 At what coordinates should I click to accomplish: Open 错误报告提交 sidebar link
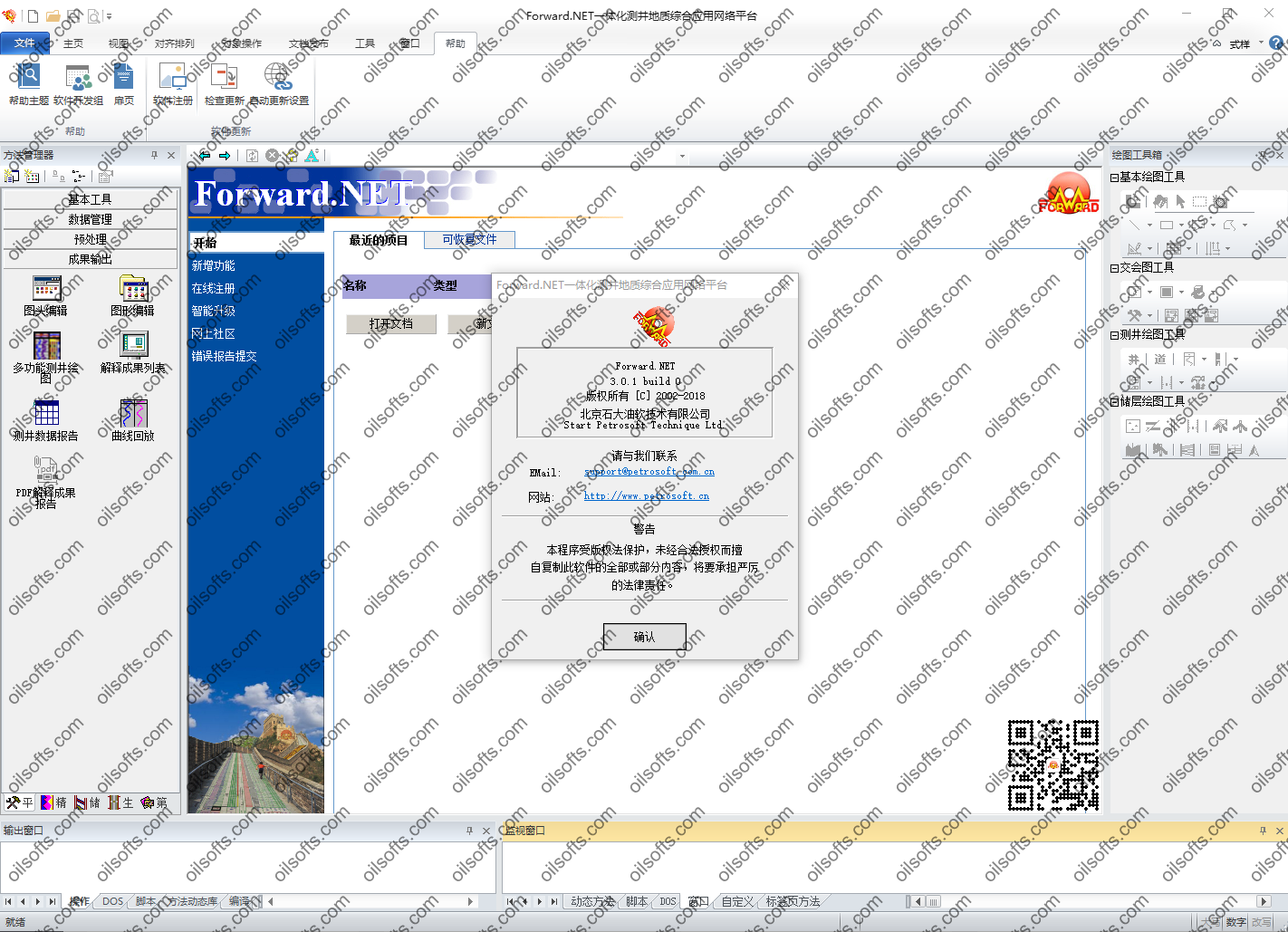coord(224,356)
